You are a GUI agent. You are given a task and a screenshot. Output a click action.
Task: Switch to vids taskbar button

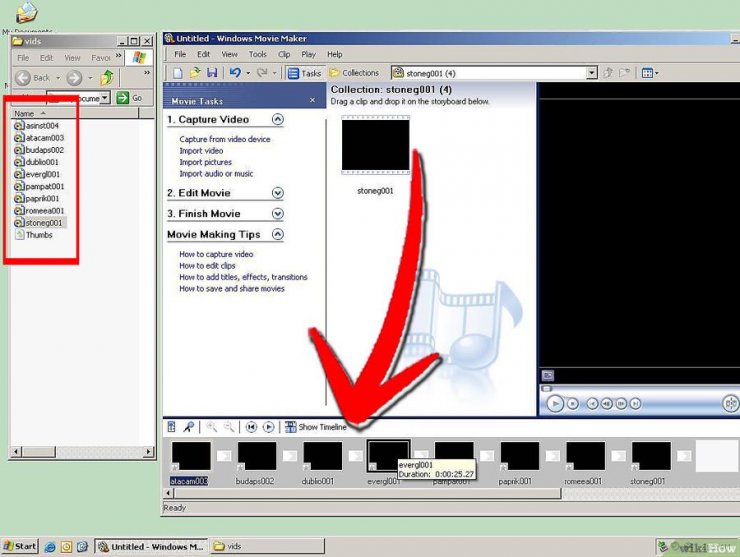point(268,547)
